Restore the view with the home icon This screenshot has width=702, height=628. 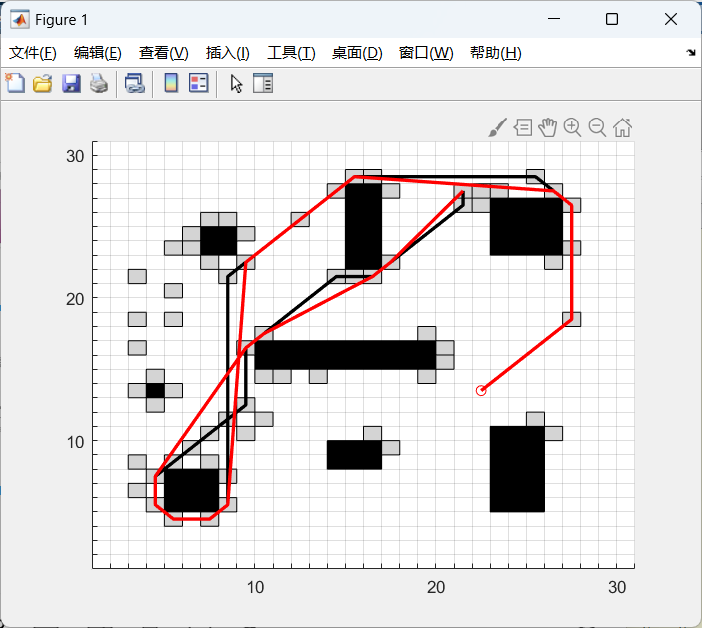[x=622, y=128]
